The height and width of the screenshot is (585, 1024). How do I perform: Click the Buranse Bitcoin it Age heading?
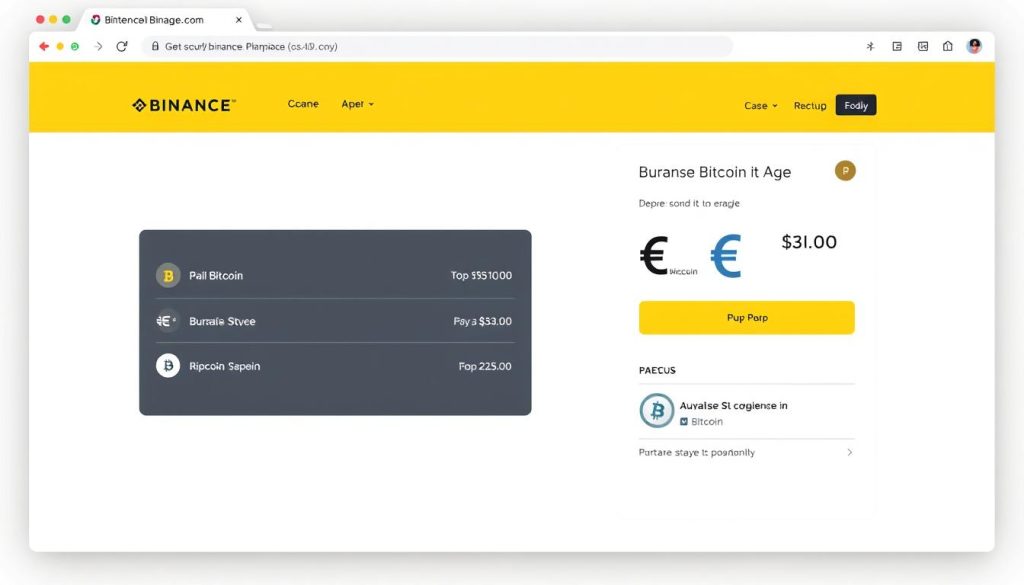click(x=714, y=172)
